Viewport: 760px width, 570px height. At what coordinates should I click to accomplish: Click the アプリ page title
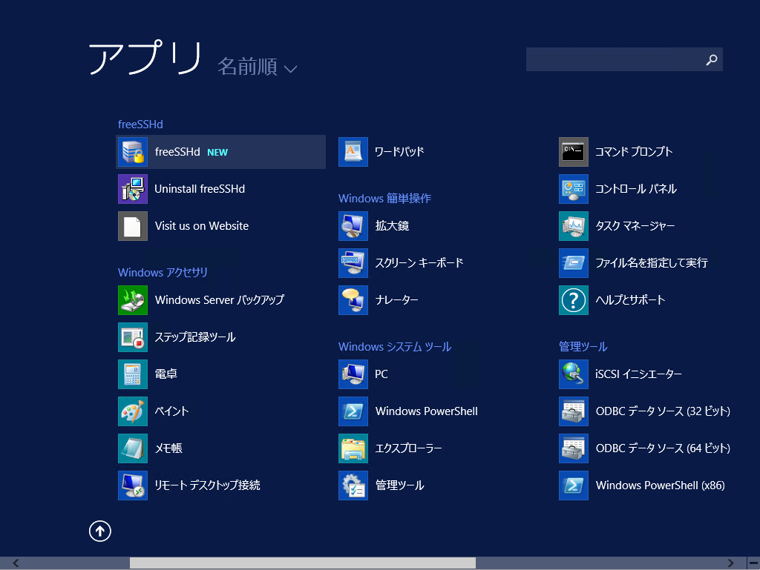click(144, 58)
